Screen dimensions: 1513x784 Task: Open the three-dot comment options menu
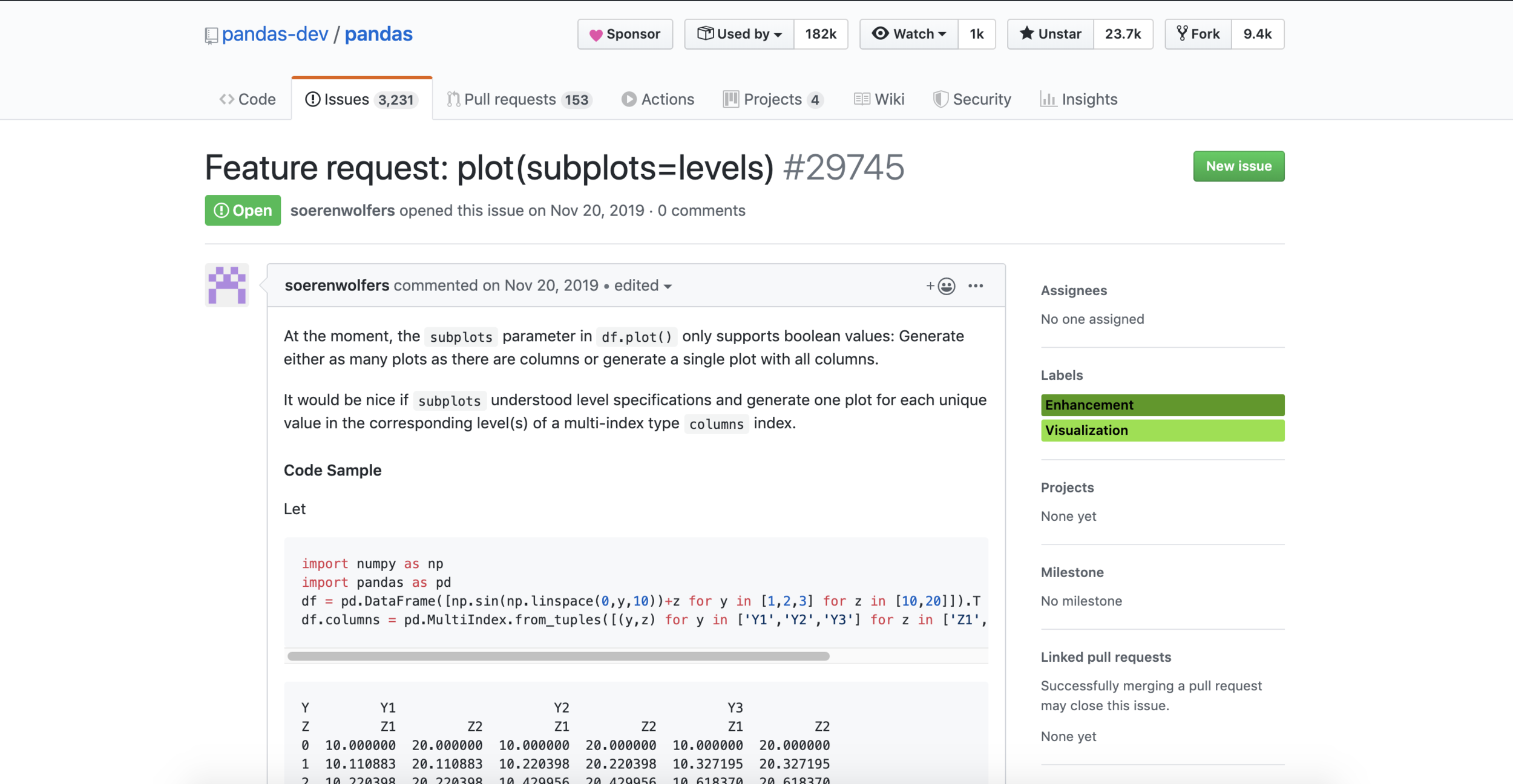pos(976,286)
